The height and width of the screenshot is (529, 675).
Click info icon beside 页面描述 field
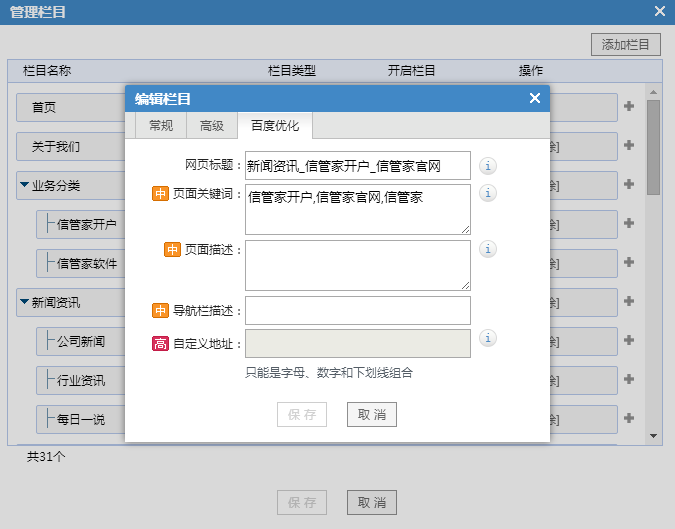point(488,249)
